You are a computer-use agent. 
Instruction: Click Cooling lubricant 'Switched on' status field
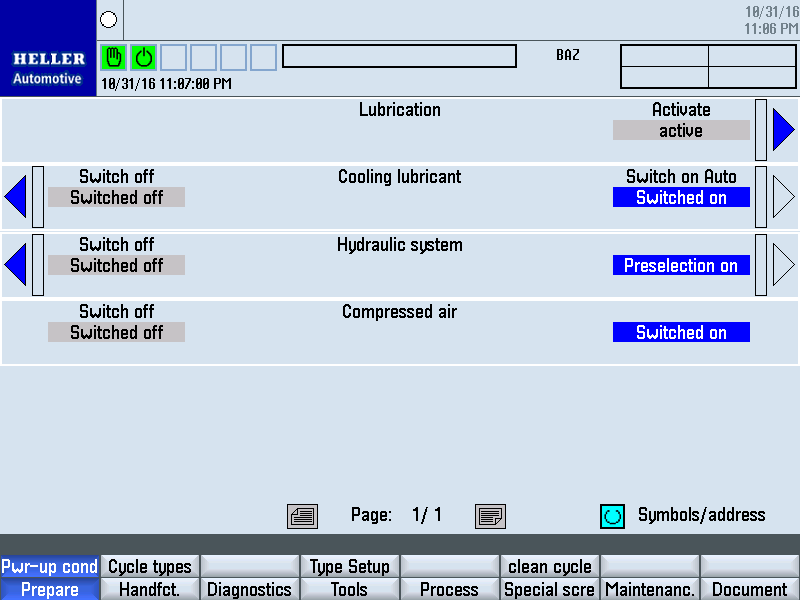(x=681, y=198)
